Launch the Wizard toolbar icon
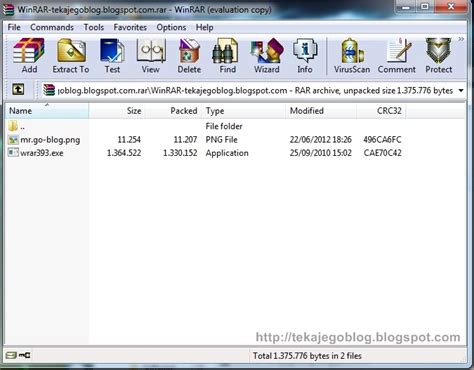 point(267,51)
